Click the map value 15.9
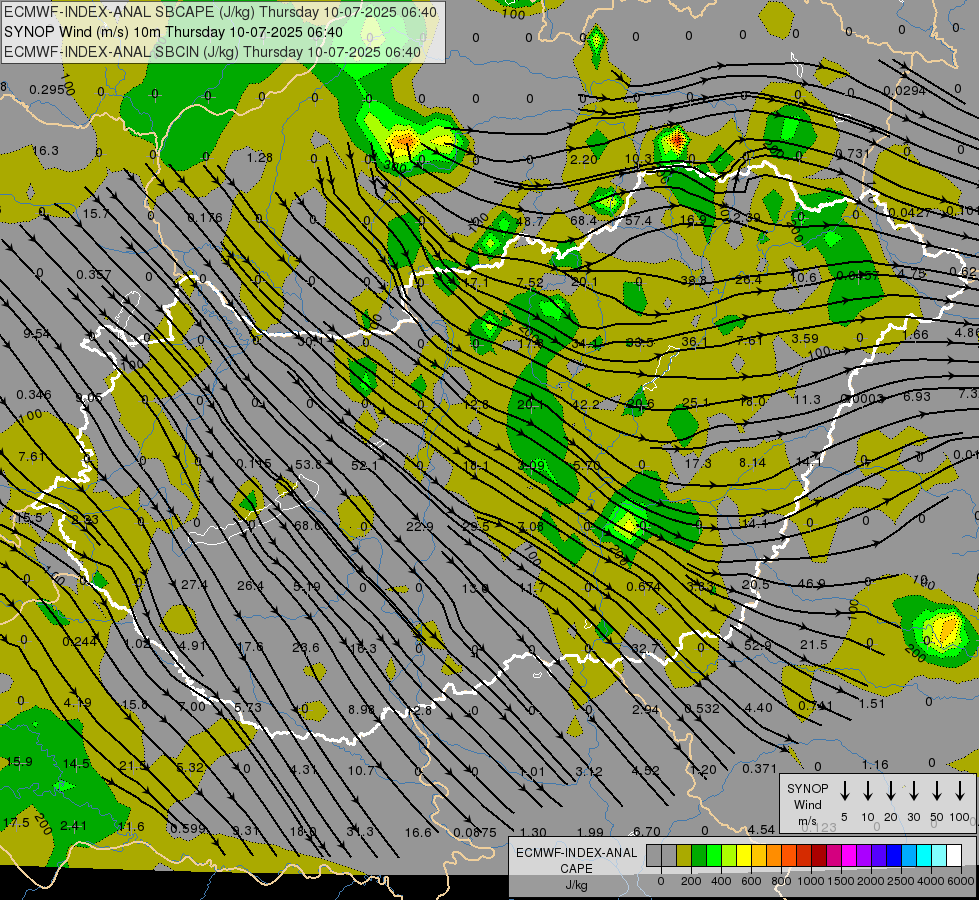Viewport: 979px width, 900px height. (x=19, y=761)
